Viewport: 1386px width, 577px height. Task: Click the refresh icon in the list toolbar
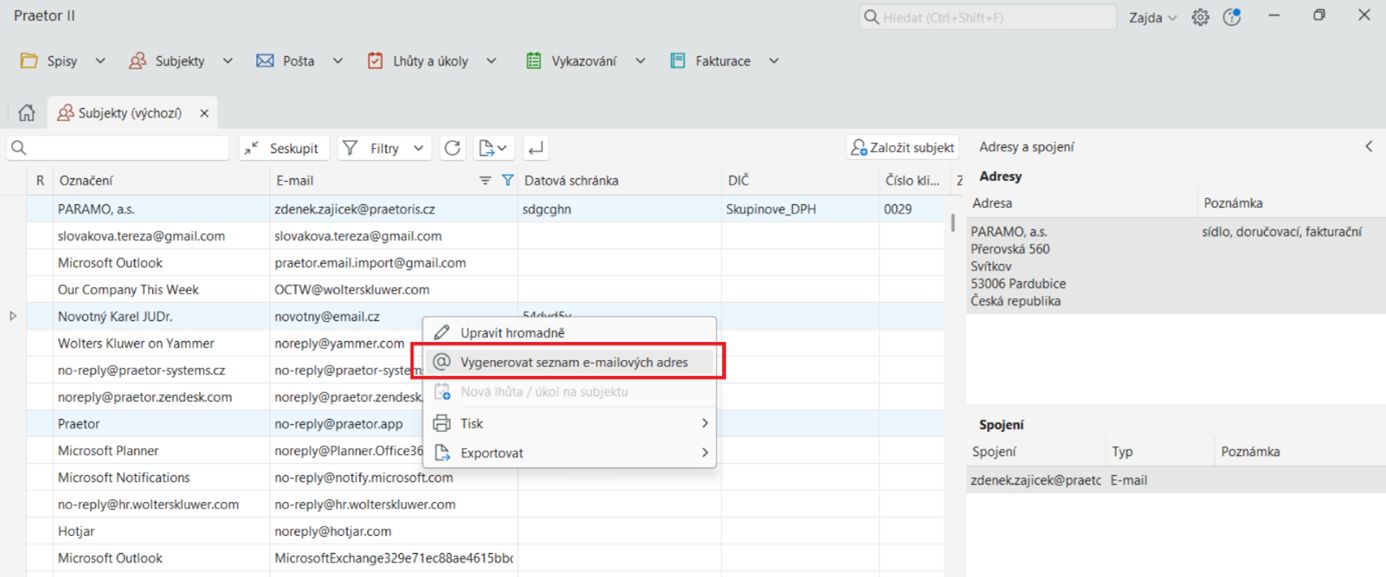(x=453, y=148)
